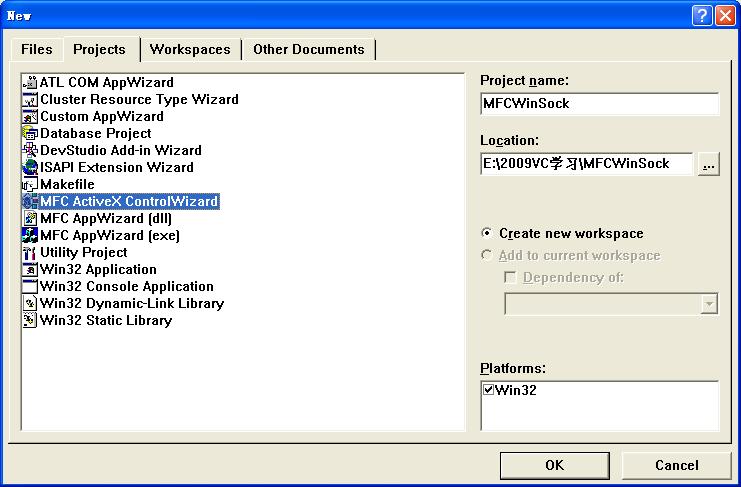
Task: Click the Cluster Resource Type Wizard icon
Action: click(x=30, y=99)
